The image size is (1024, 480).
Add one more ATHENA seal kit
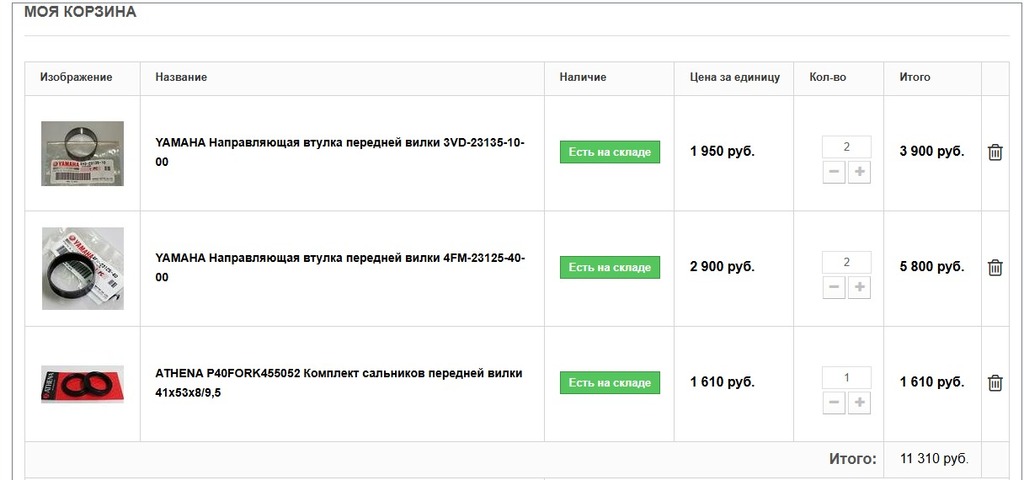859,402
